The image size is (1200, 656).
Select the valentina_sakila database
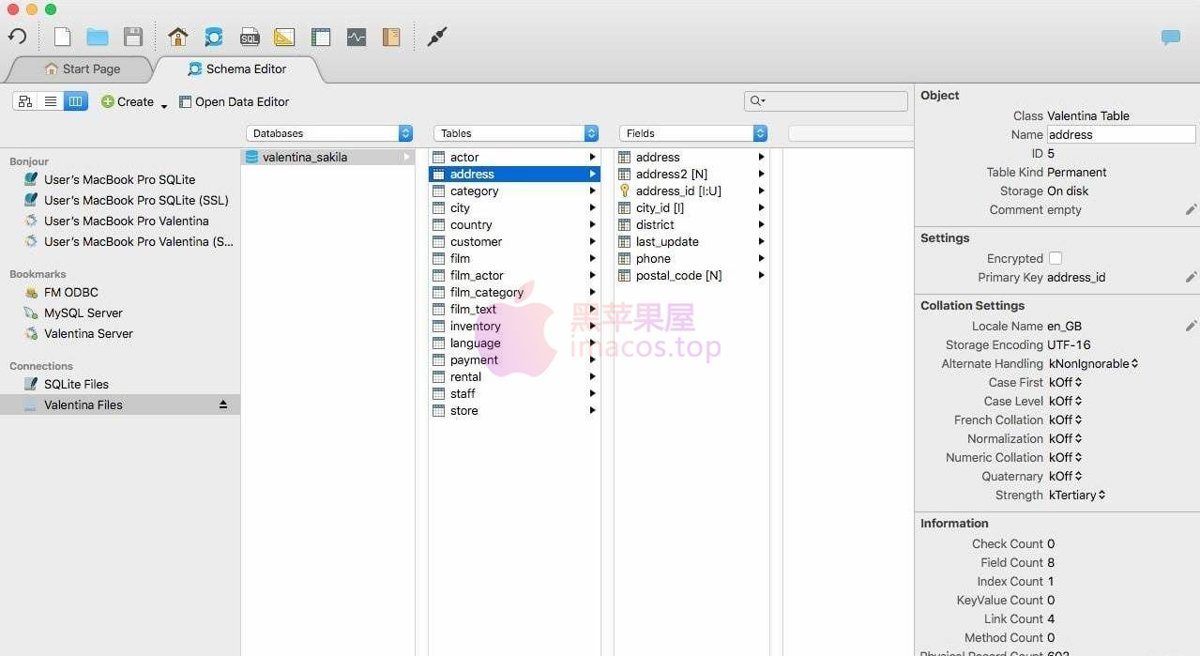[328, 157]
